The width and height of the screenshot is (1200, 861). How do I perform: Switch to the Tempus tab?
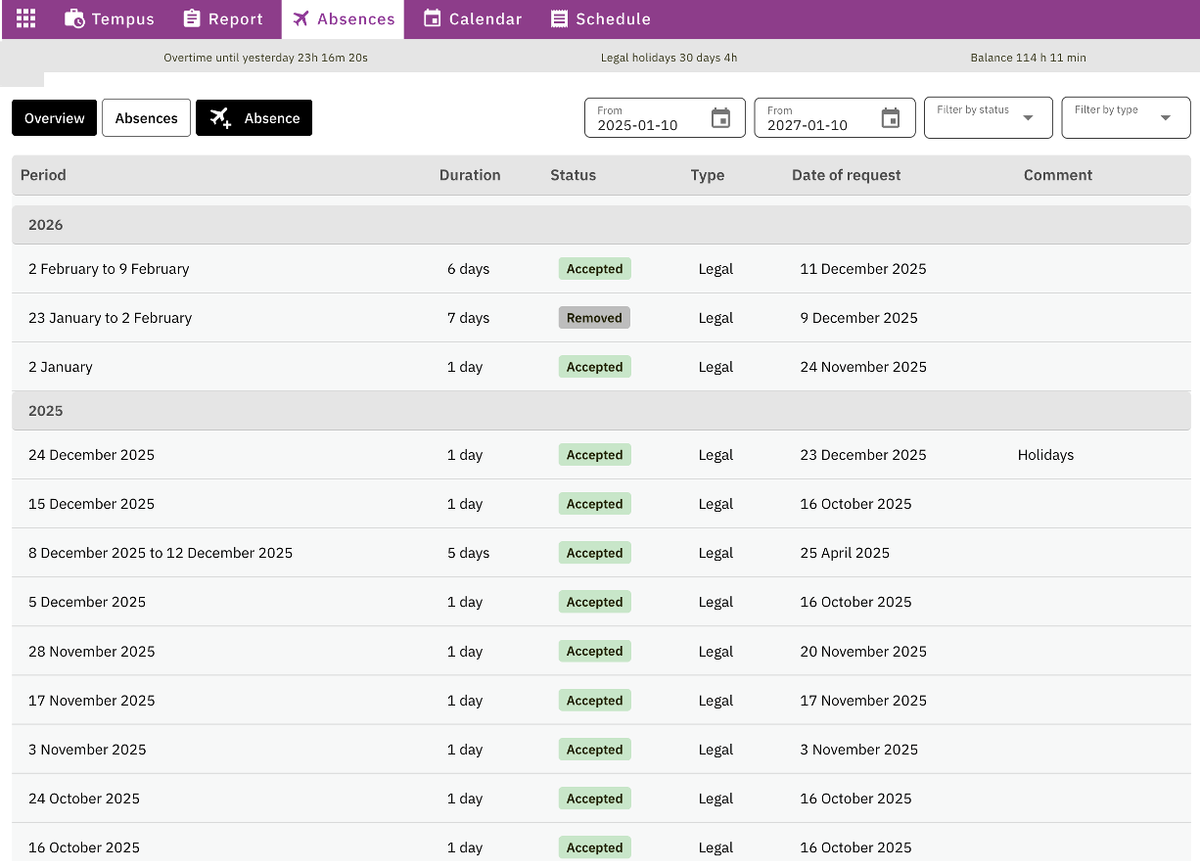coord(110,19)
